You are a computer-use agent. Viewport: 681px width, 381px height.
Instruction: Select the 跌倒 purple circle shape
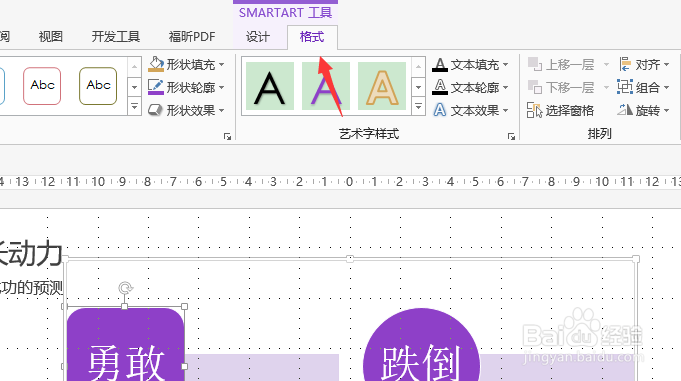(421, 345)
